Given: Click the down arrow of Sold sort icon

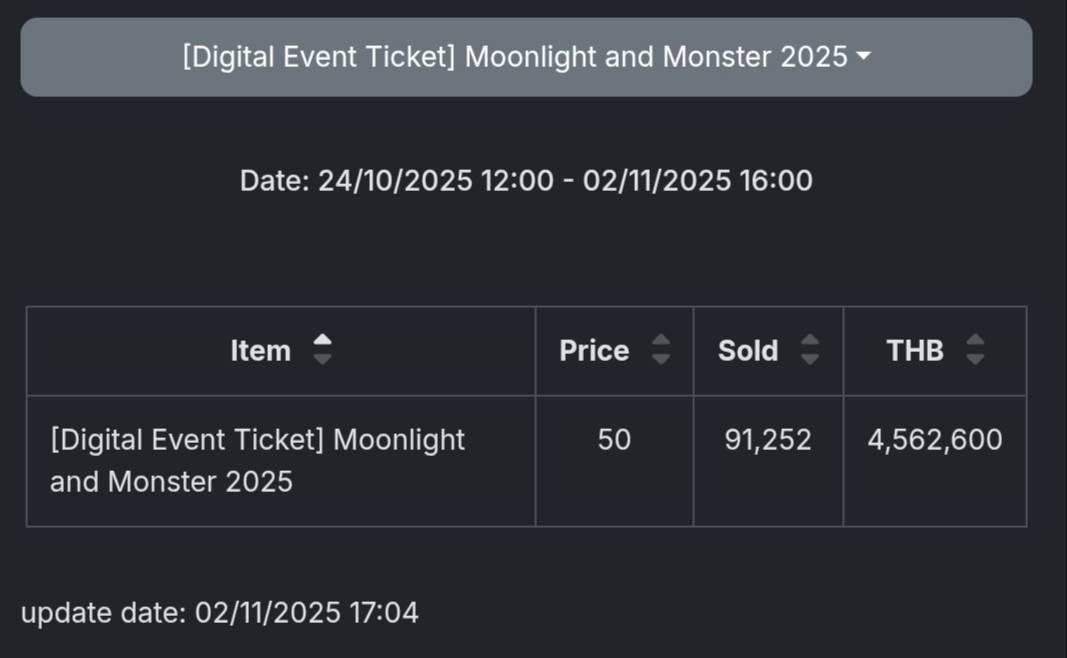Looking at the screenshot, I should (810, 359).
